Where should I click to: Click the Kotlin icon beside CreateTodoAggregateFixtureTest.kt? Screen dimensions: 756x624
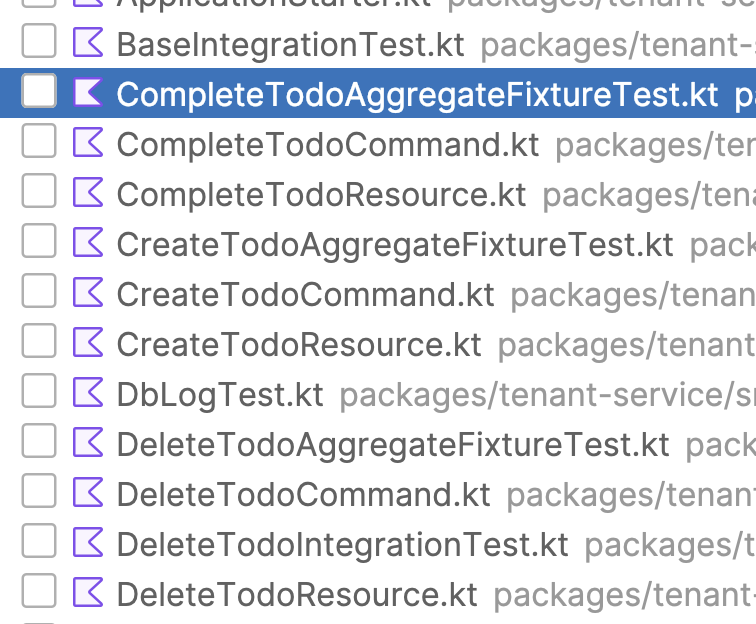pyautogui.click(x=88, y=243)
